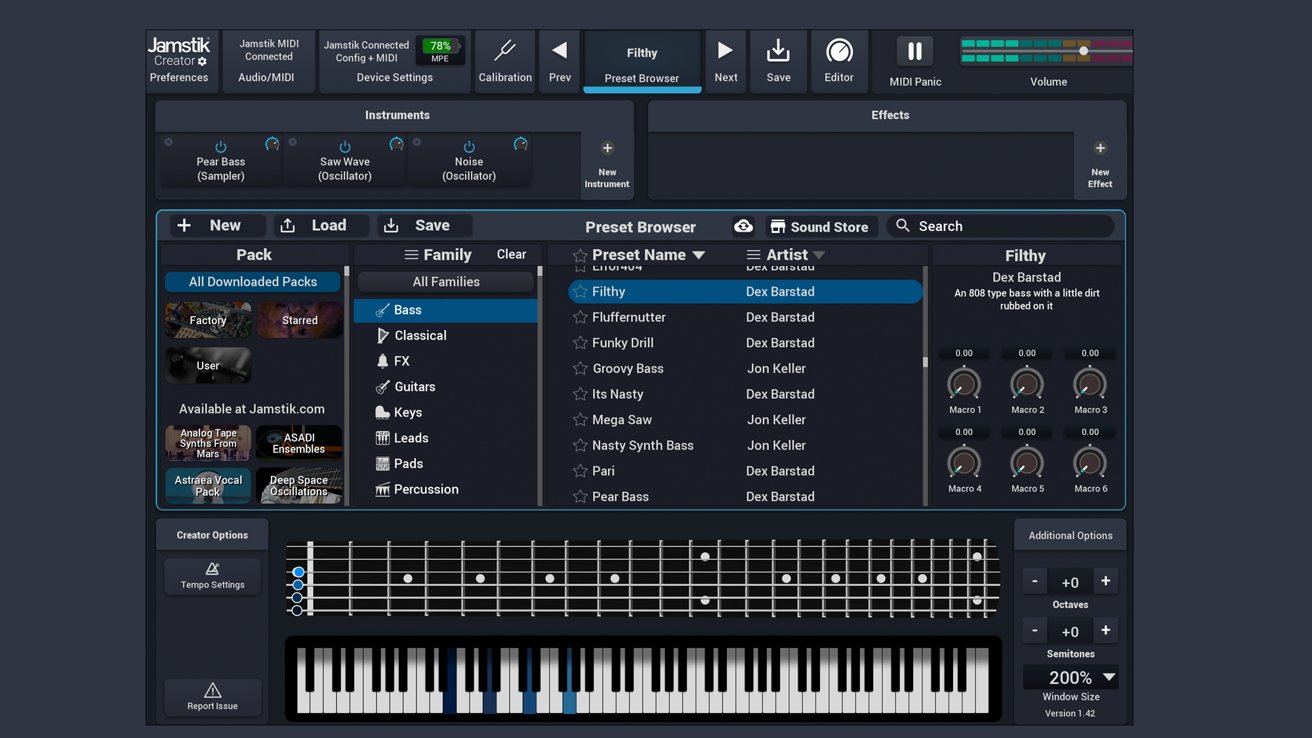This screenshot has width=1312, height=738.
Task: Select the Pads family
Action: pyautogui.click(x=445, y=464)
